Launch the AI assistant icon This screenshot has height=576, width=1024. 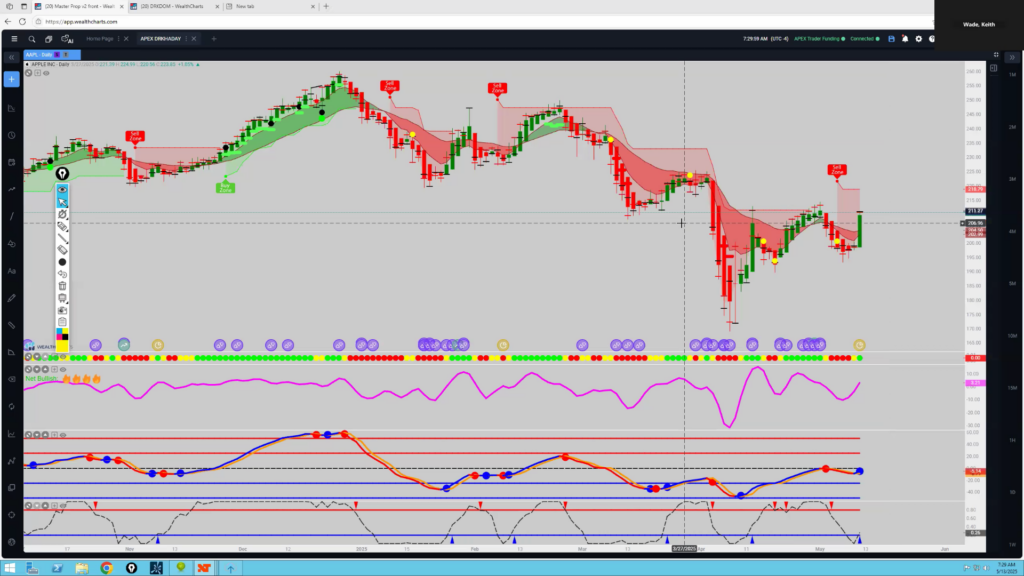[67, 39]
